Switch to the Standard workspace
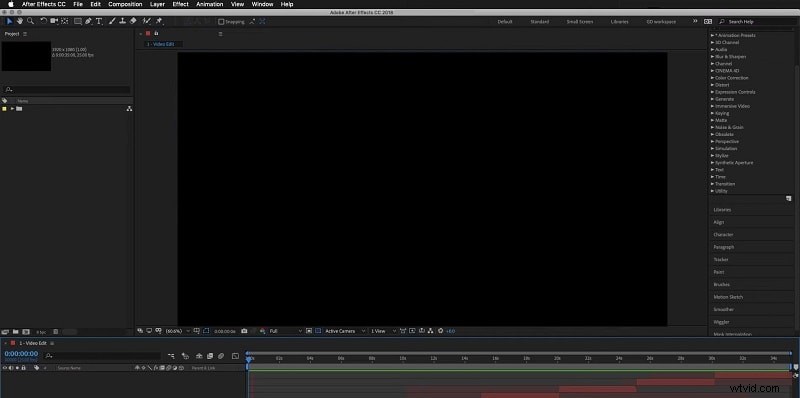 coord(539,22)
